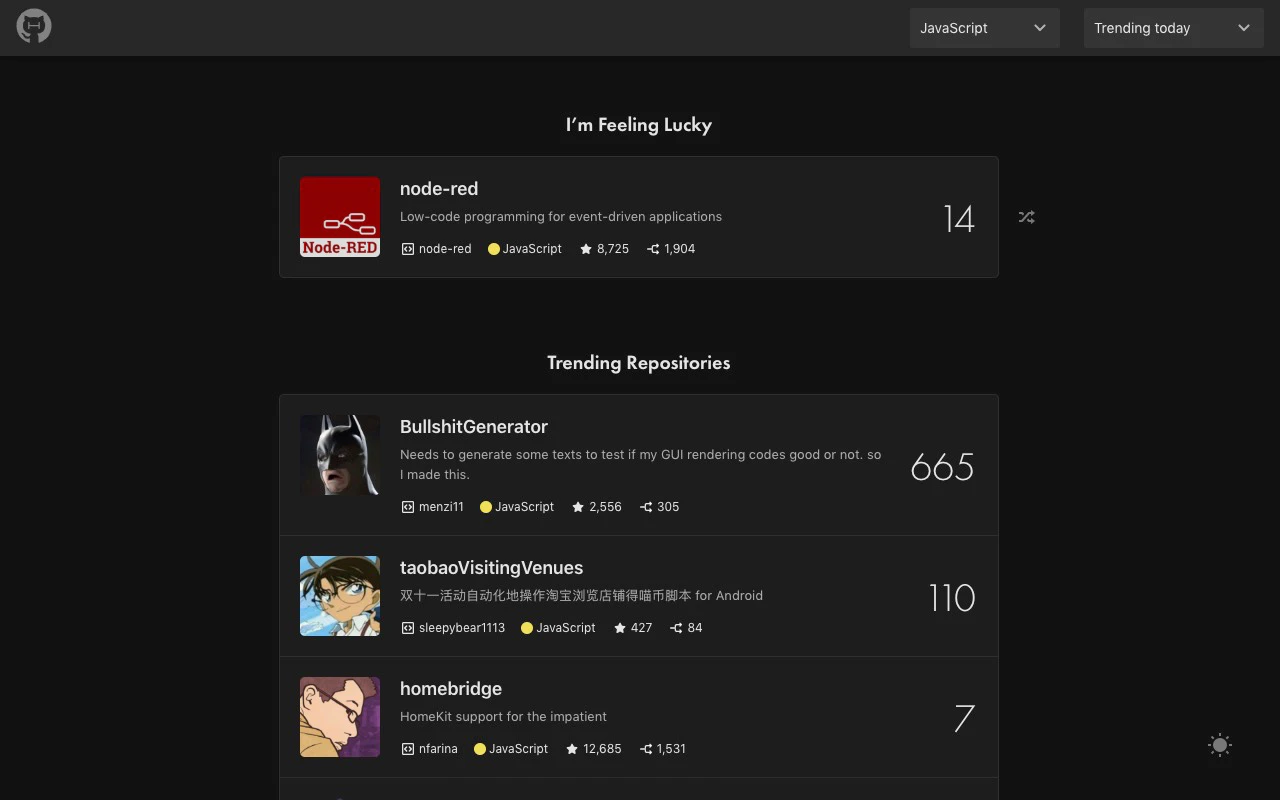Open the node-red repository card
Viewport: 1280px width, 800px height.
point(639,216)
